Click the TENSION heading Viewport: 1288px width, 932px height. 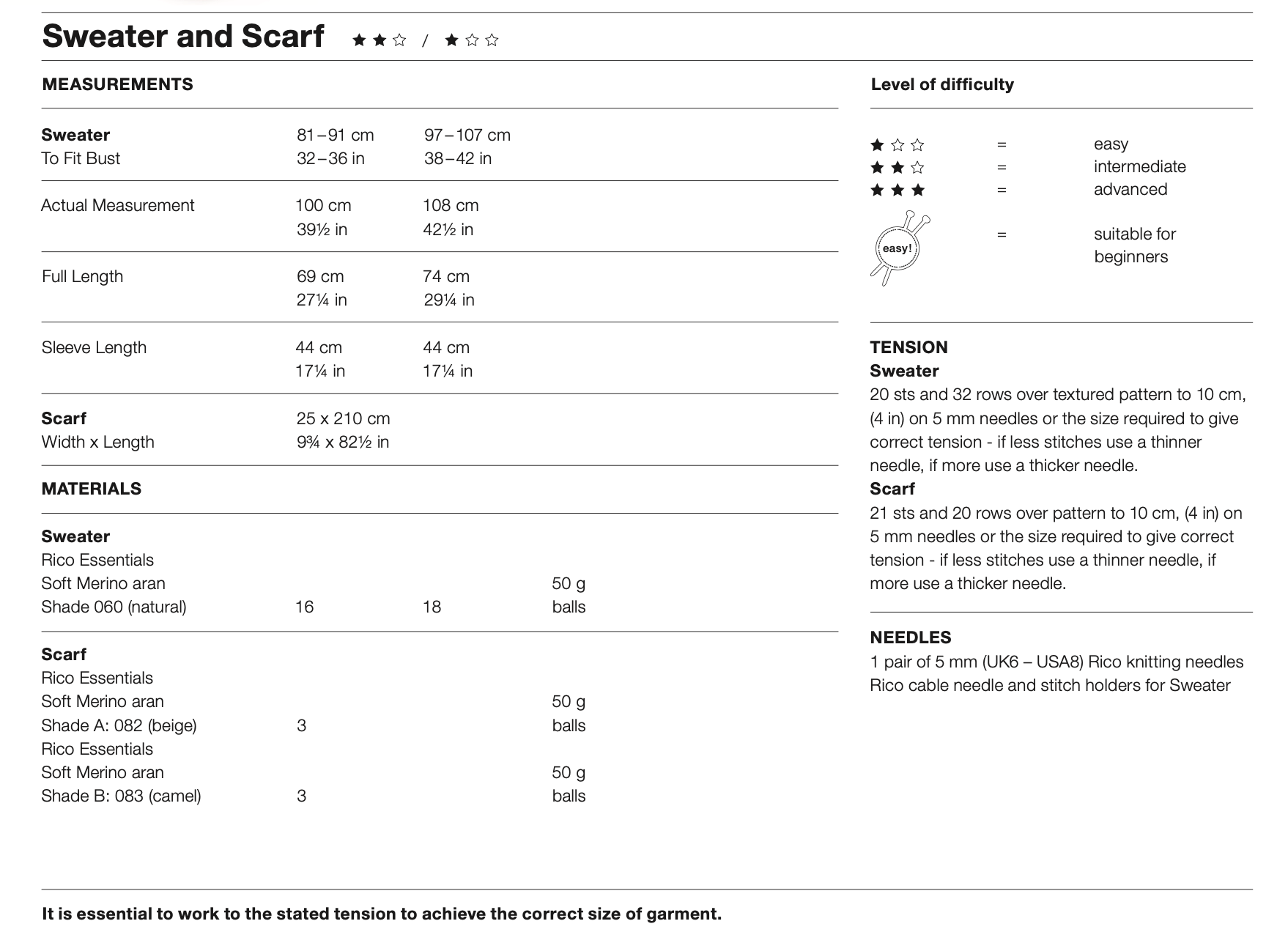(908, 347)
